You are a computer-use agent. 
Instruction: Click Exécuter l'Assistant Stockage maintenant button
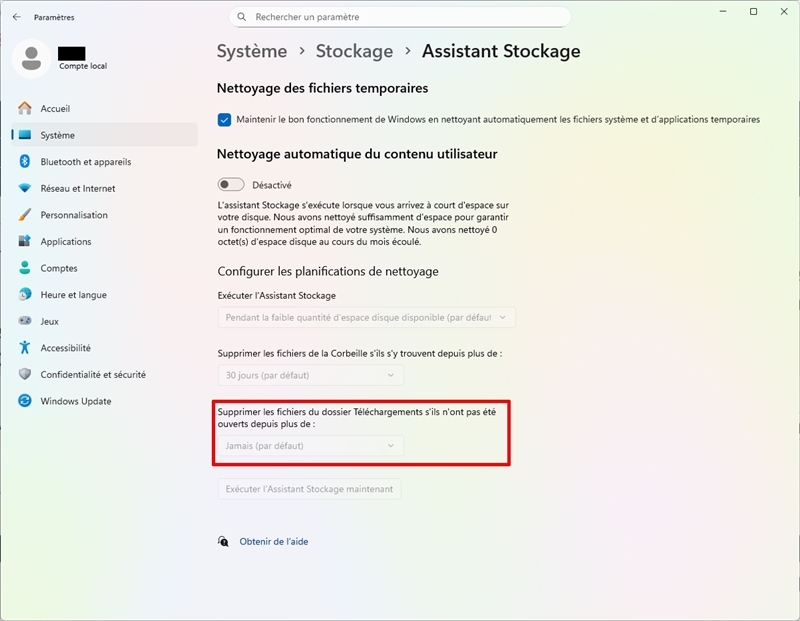coord(310,489)
